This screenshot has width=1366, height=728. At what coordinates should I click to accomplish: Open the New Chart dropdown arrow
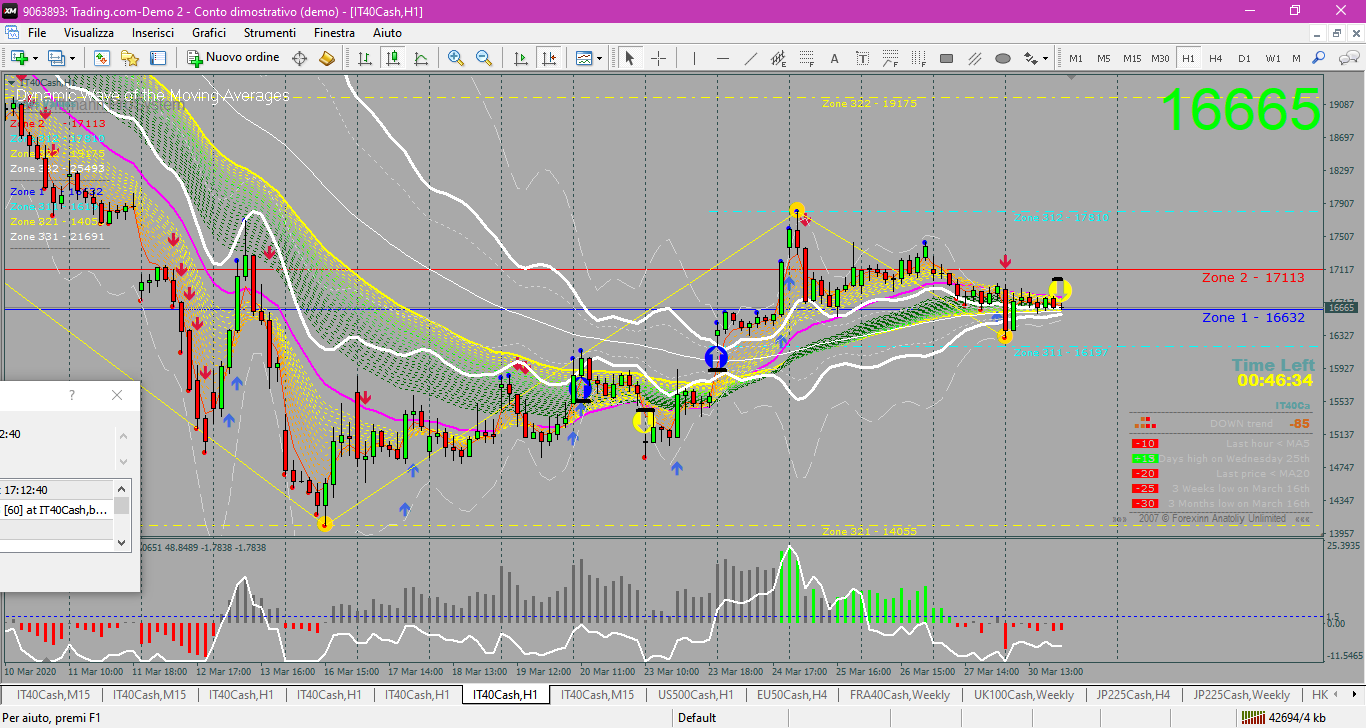point(35,58)
